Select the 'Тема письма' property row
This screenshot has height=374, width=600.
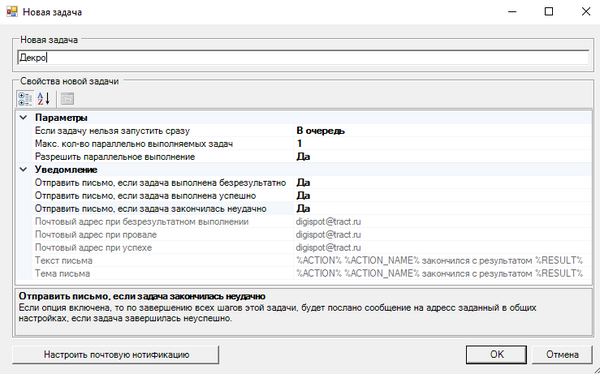click(304, 274)
